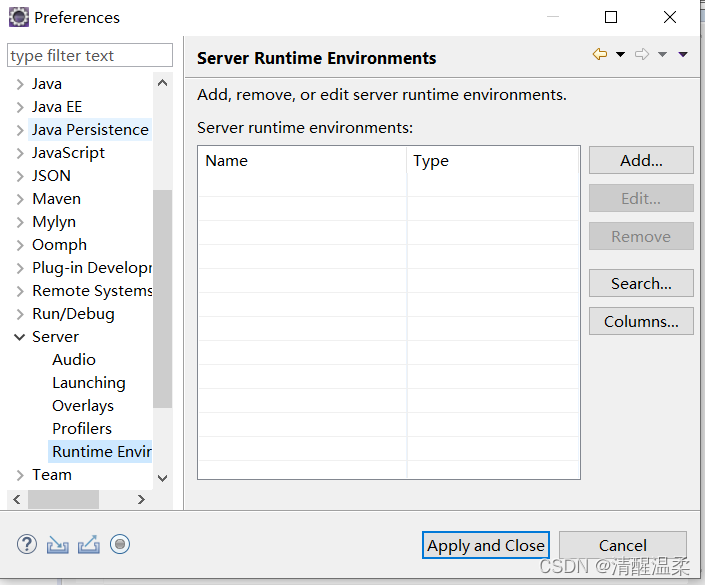
Task: Open the Launching preference page
Action: click(88, 383)
